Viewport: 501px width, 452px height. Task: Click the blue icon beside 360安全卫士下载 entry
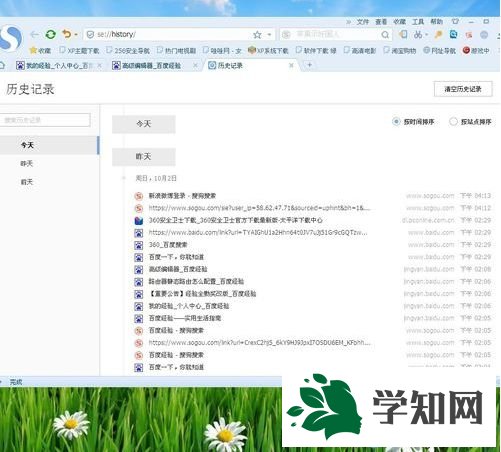pyautogui.click(x=138, y=221)
